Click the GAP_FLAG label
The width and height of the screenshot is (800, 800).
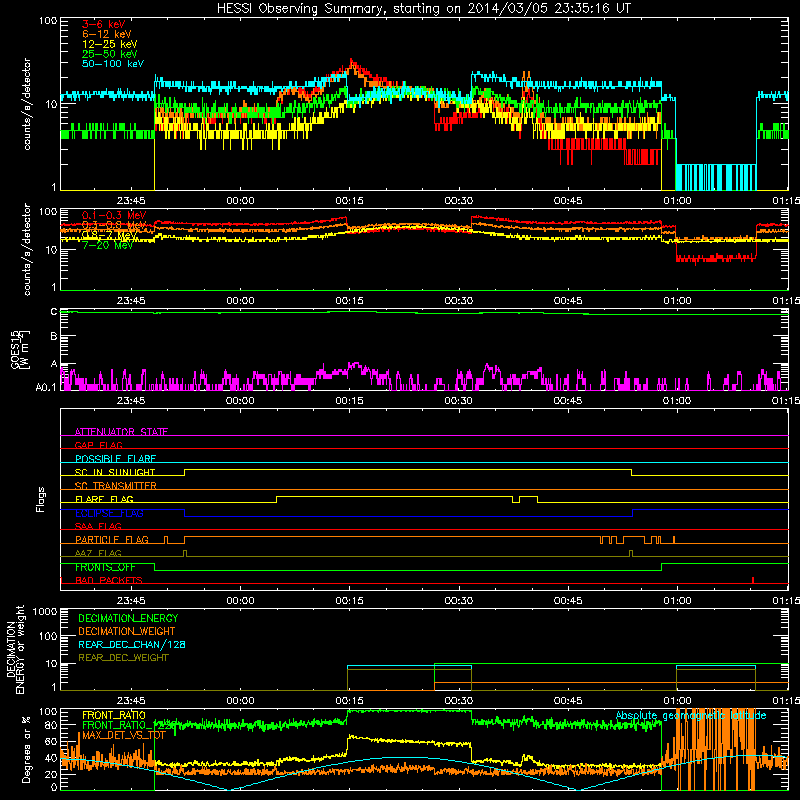click(98, 445)
